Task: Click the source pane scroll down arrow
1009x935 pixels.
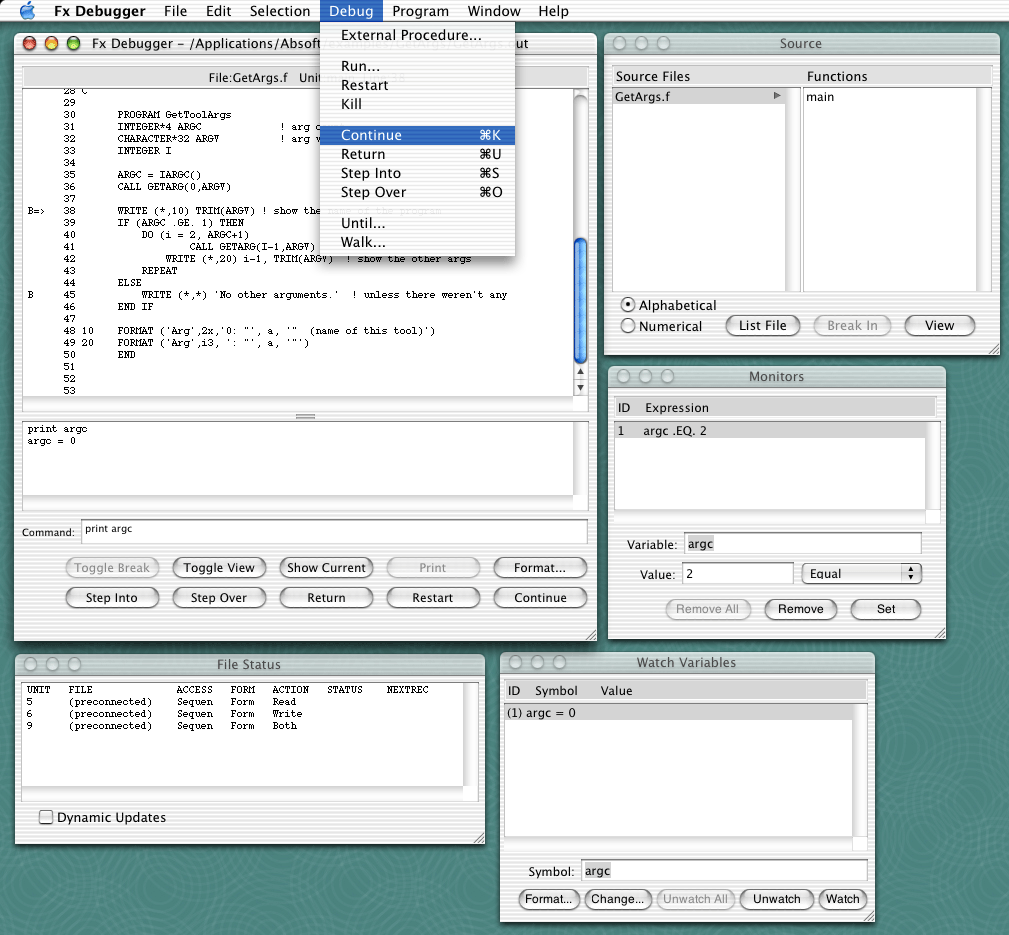Action: point(580,387)
